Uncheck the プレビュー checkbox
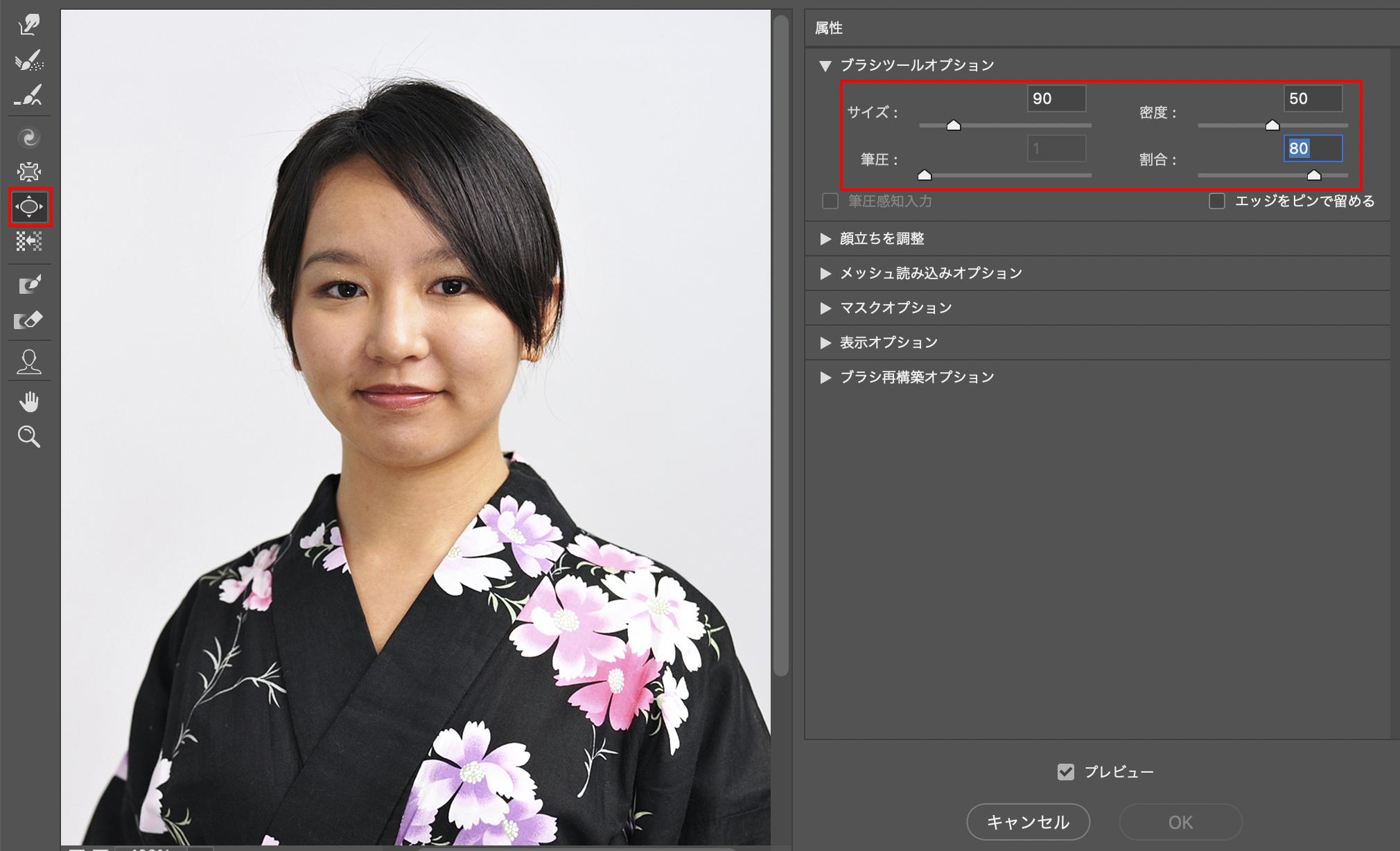 pyautogui.click(x=1066, y=771)
